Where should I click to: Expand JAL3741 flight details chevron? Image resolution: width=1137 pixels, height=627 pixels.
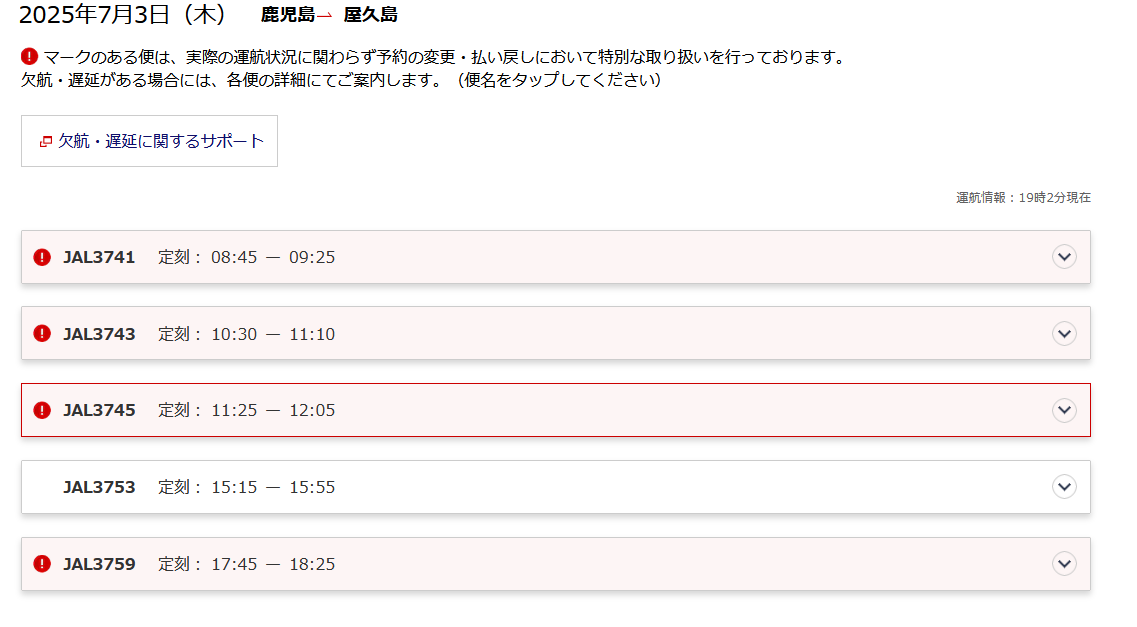point(1064,257)
